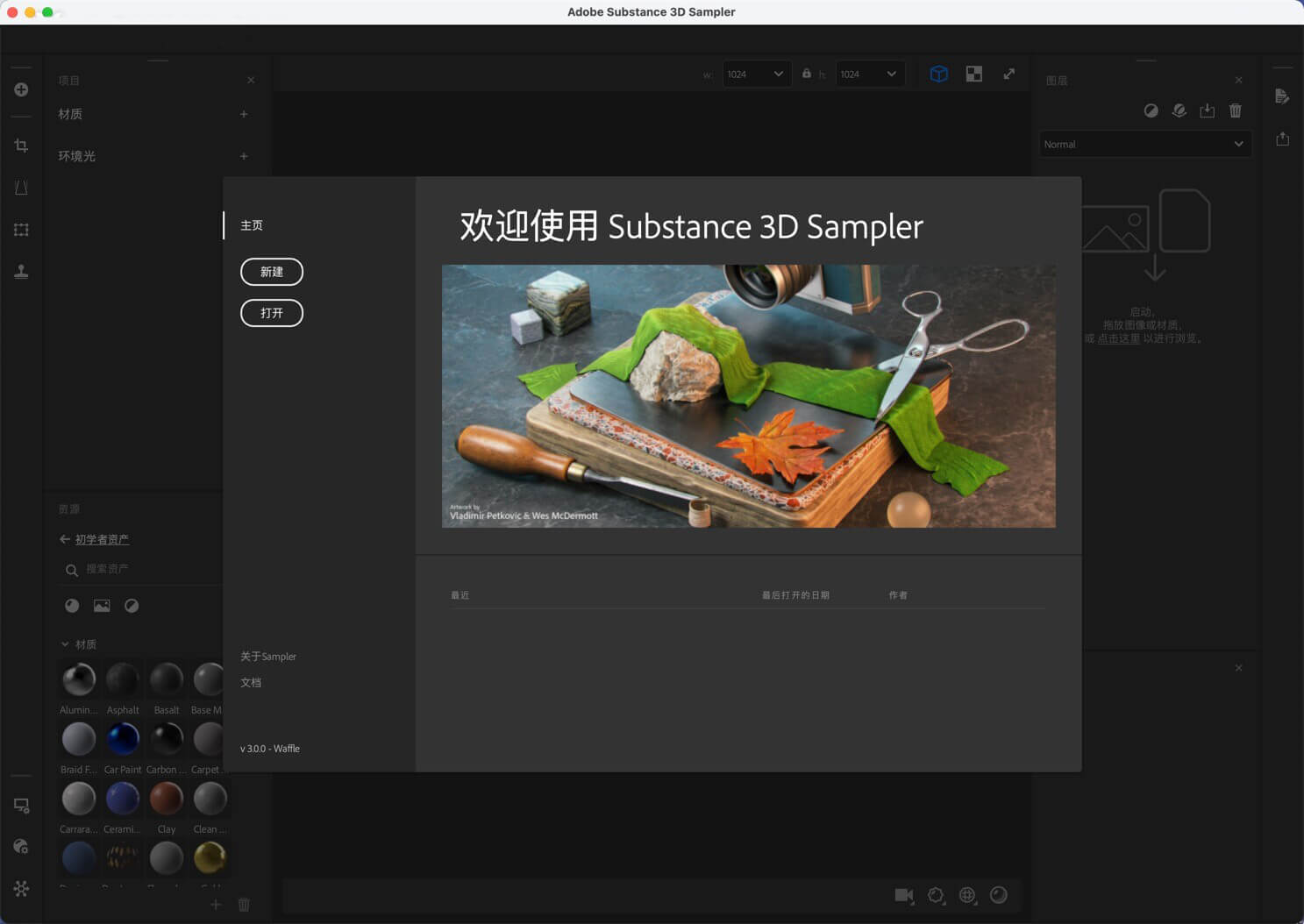The image size is (1304, 924).
Task: Click the 环境光 section label
Action: 77,156
